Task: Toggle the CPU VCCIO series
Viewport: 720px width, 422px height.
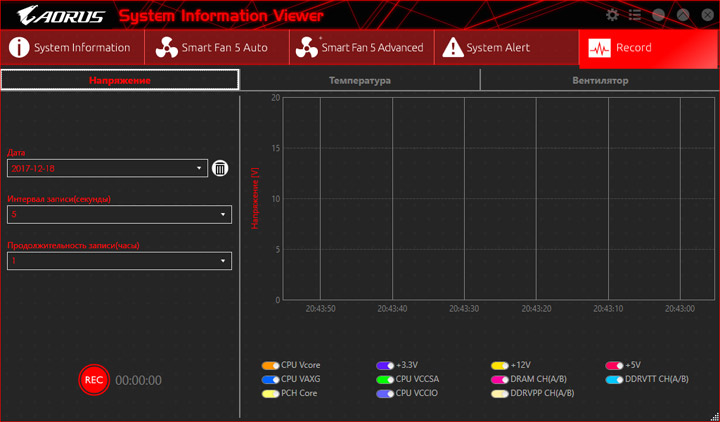Action: (385, 394)
